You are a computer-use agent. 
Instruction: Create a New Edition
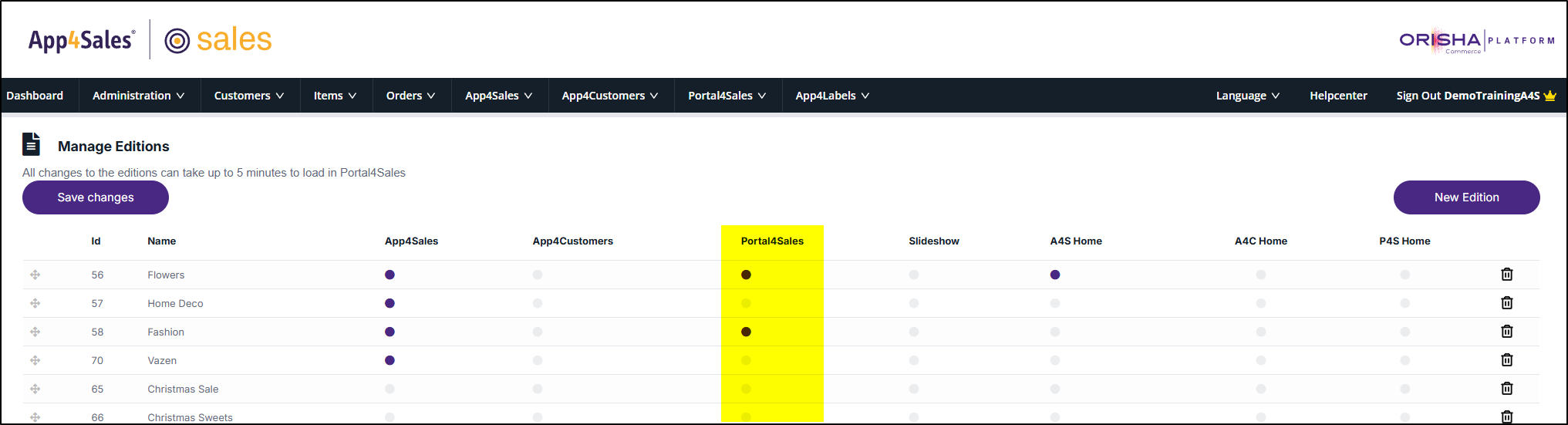(x=1467, y=197)
